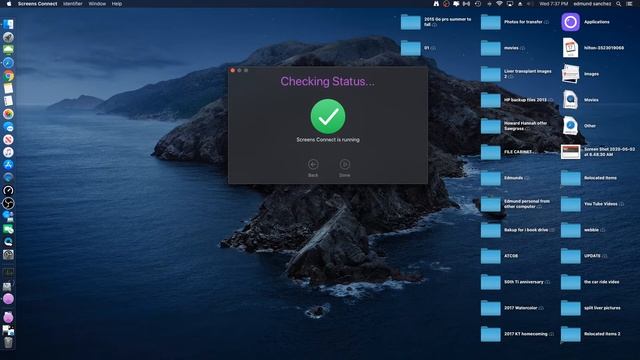640x360 pixels.
Task: Open Messages from the dock
Action: [8, 127]
